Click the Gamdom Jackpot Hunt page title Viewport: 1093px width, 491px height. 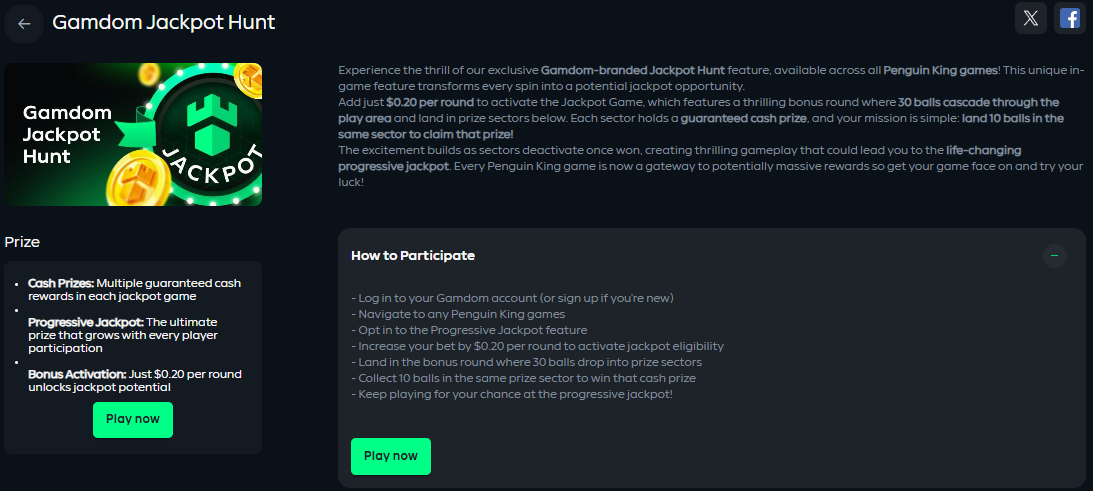163,22
